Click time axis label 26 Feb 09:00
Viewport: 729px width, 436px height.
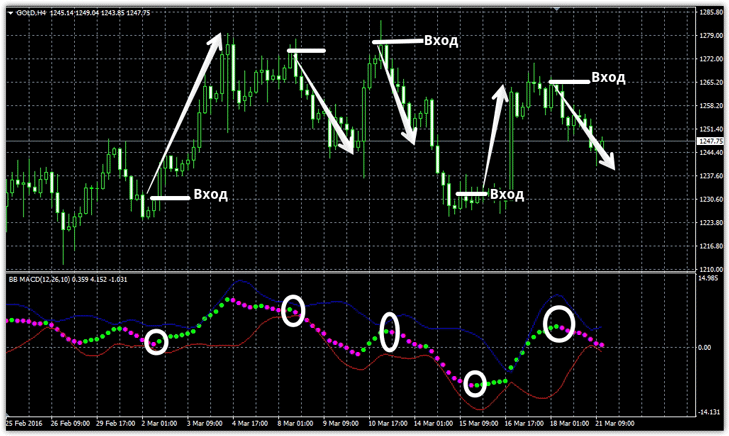70,423
